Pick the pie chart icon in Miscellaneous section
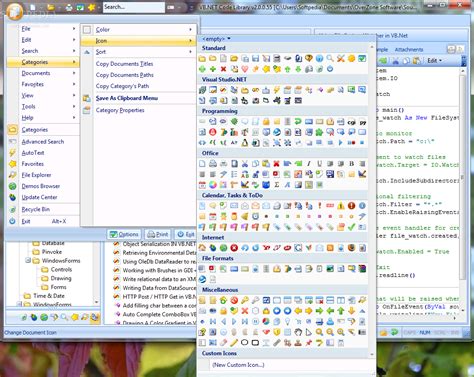The image size is (474, 377). [x=266, y=322]
